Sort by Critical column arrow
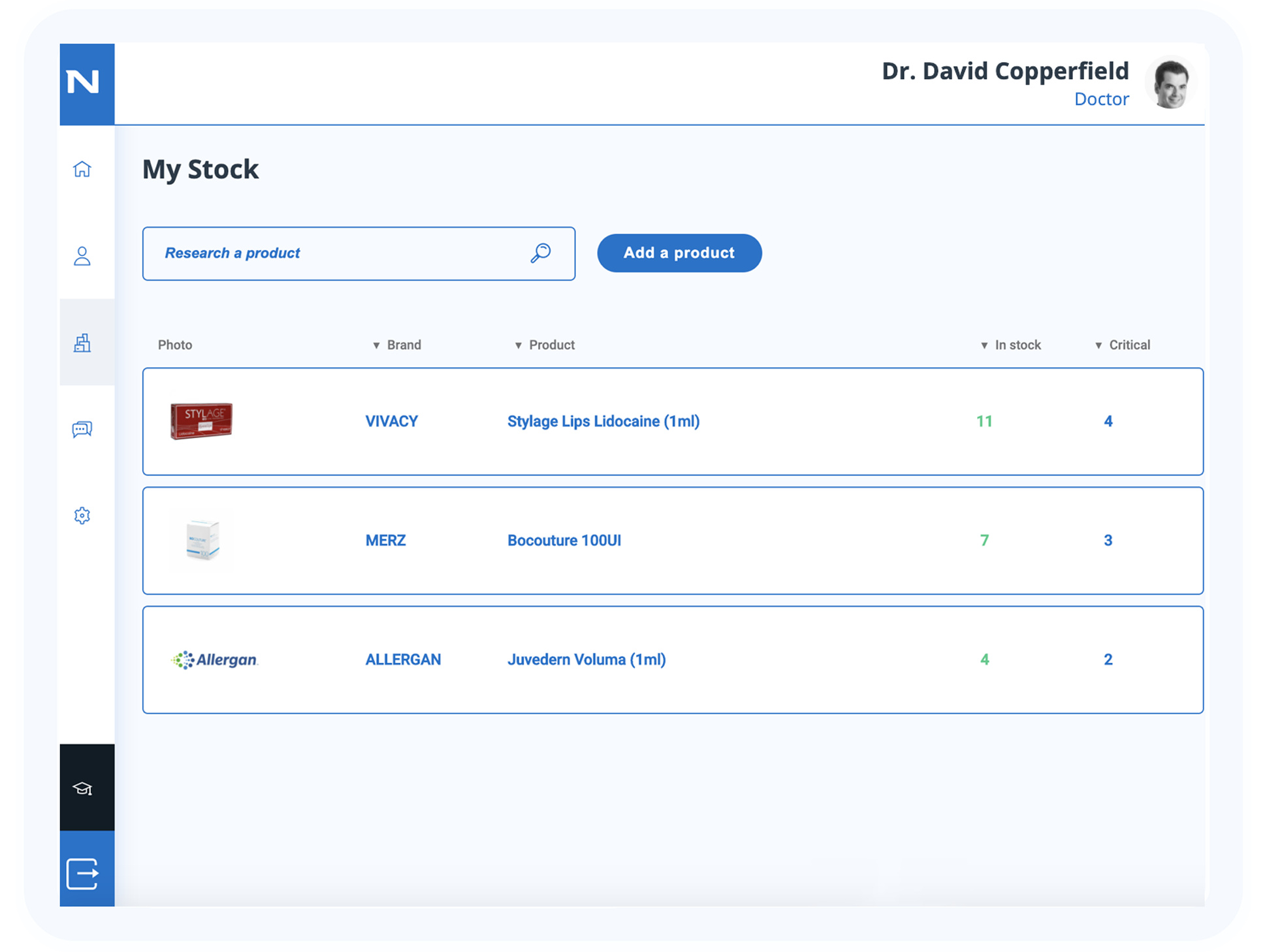Image resolution: width=1267 pixels, height=952 pixels. point(1099,345)
